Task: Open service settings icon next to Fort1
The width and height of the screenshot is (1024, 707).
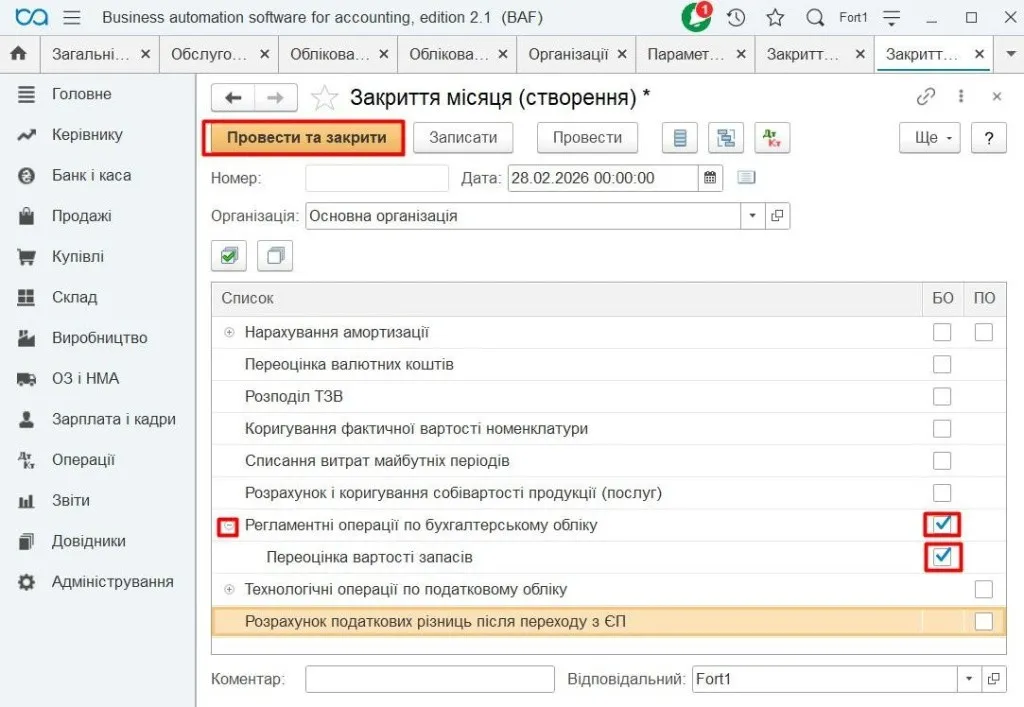Action: [x=891, y=18]
